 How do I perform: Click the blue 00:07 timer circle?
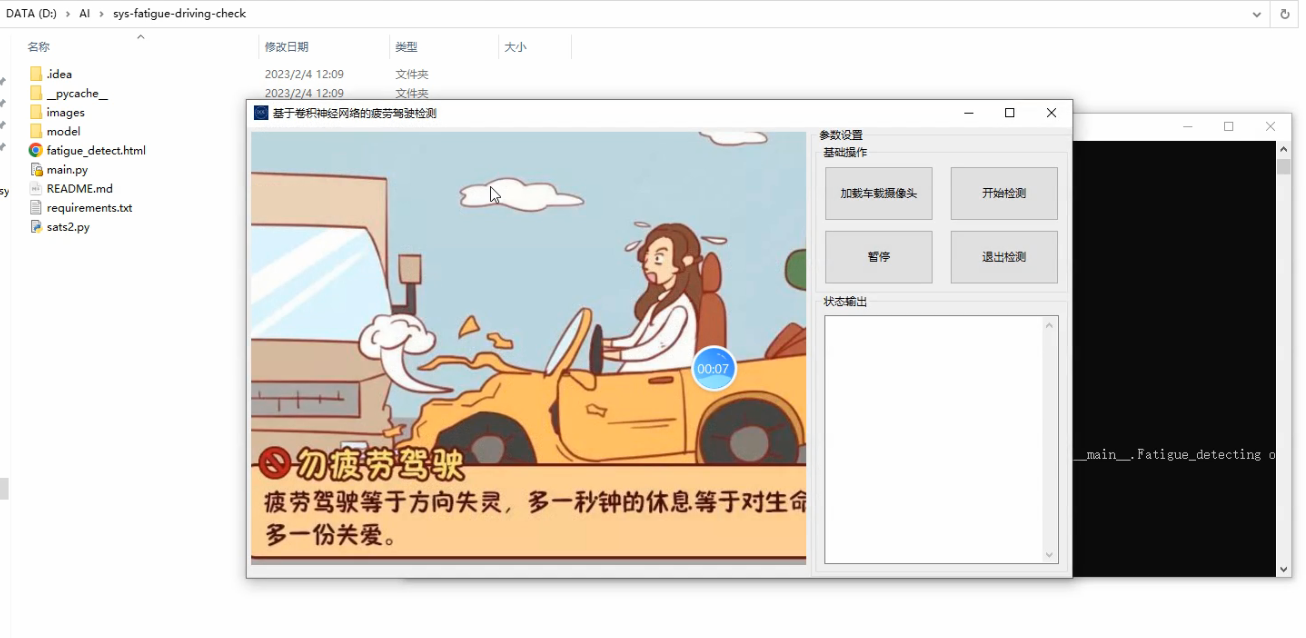713,369
